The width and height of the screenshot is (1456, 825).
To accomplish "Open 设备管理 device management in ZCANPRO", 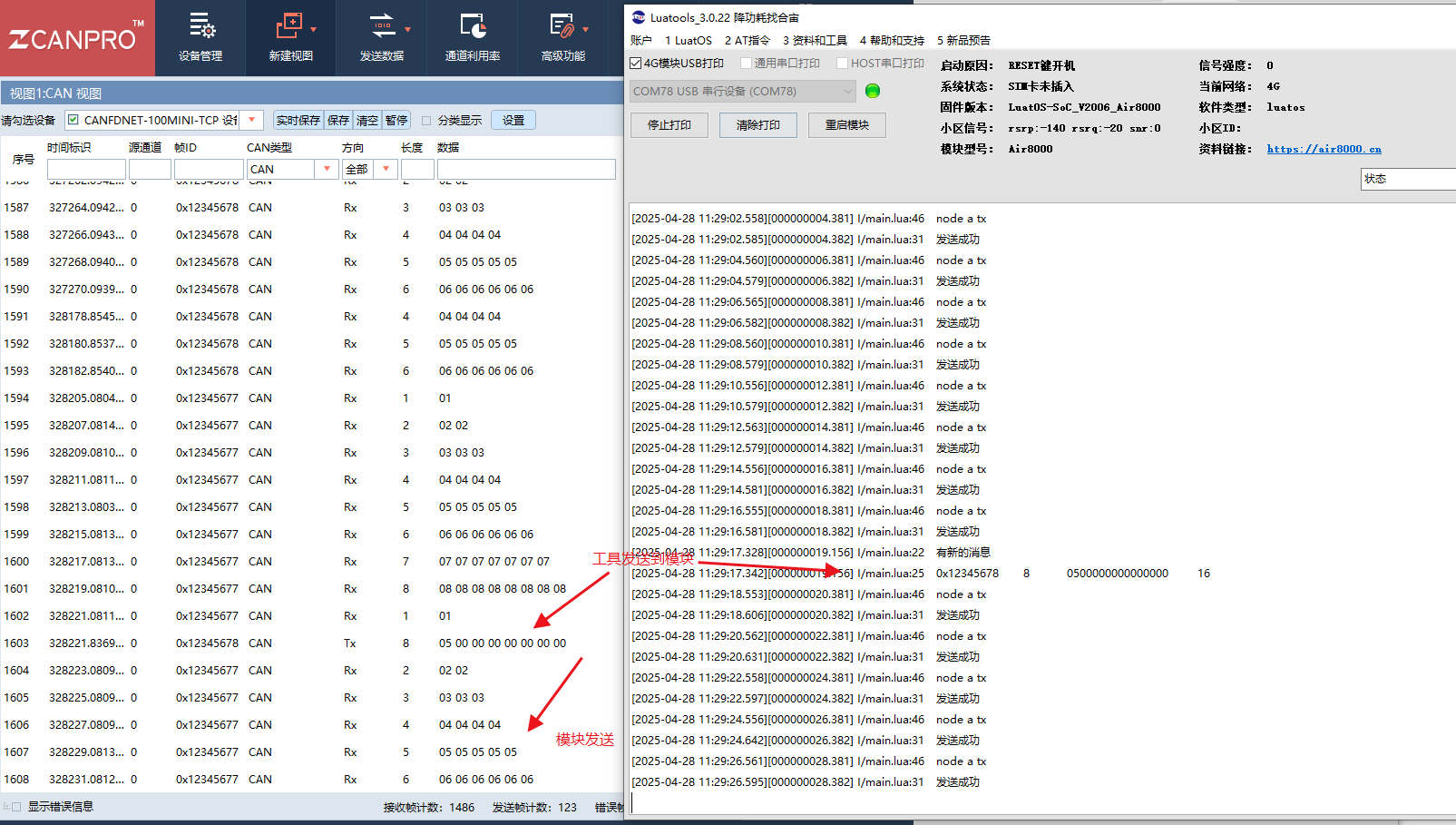I will [200, 37].
